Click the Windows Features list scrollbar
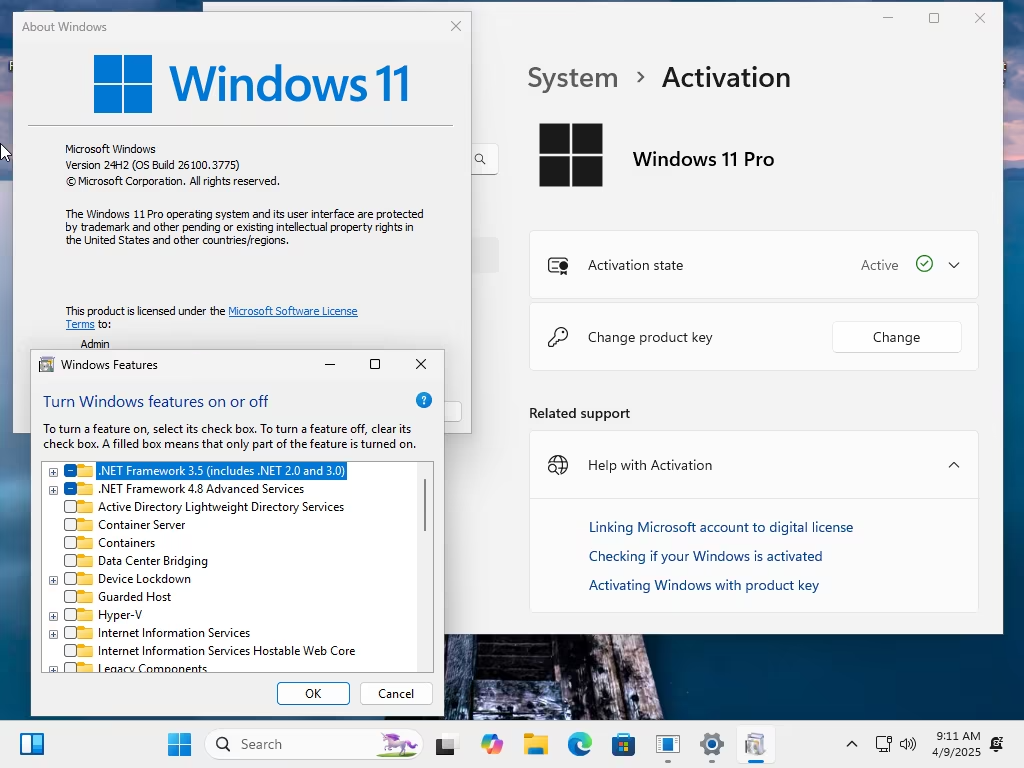 pos(425,505)
